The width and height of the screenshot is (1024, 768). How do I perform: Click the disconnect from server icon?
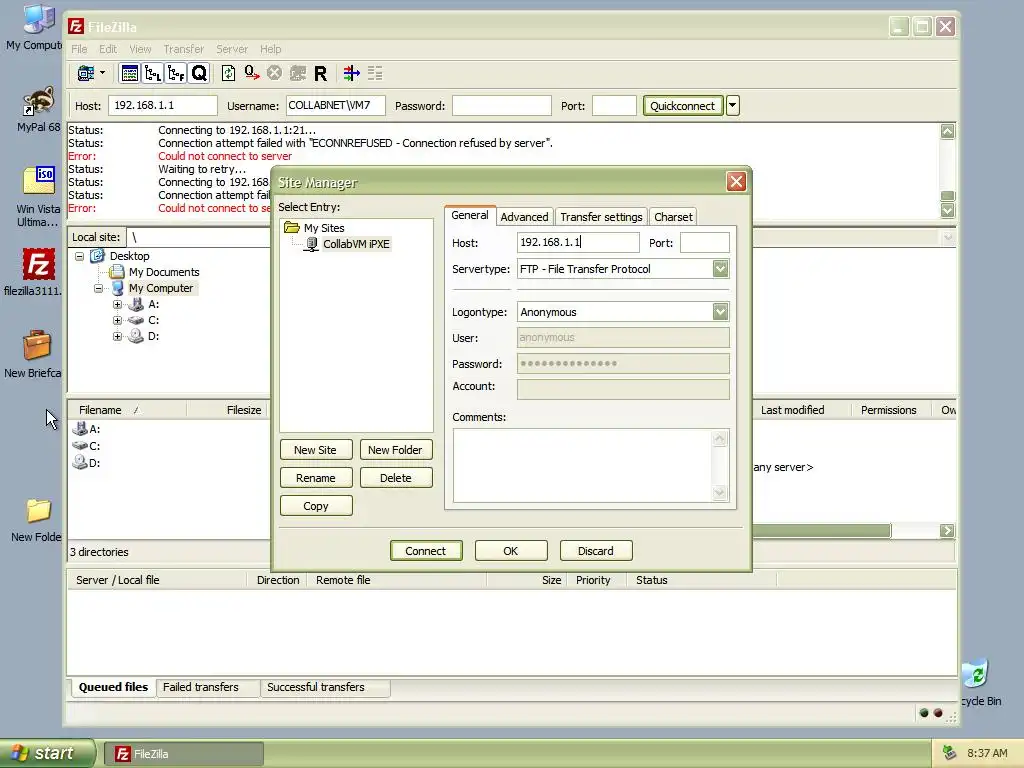click(298, 73)
